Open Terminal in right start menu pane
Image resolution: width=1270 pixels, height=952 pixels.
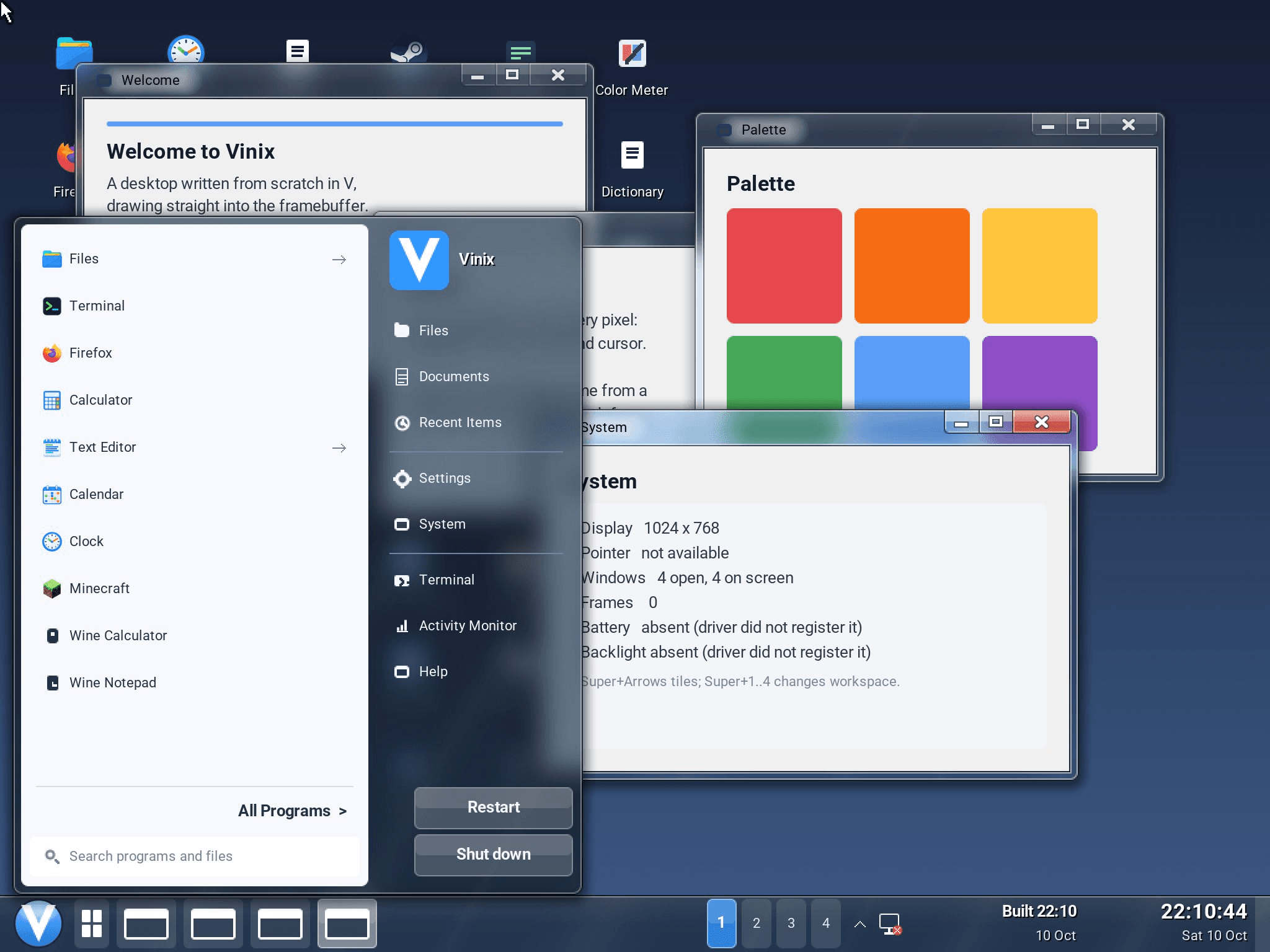pyautogui.click(x=476, y=580)
